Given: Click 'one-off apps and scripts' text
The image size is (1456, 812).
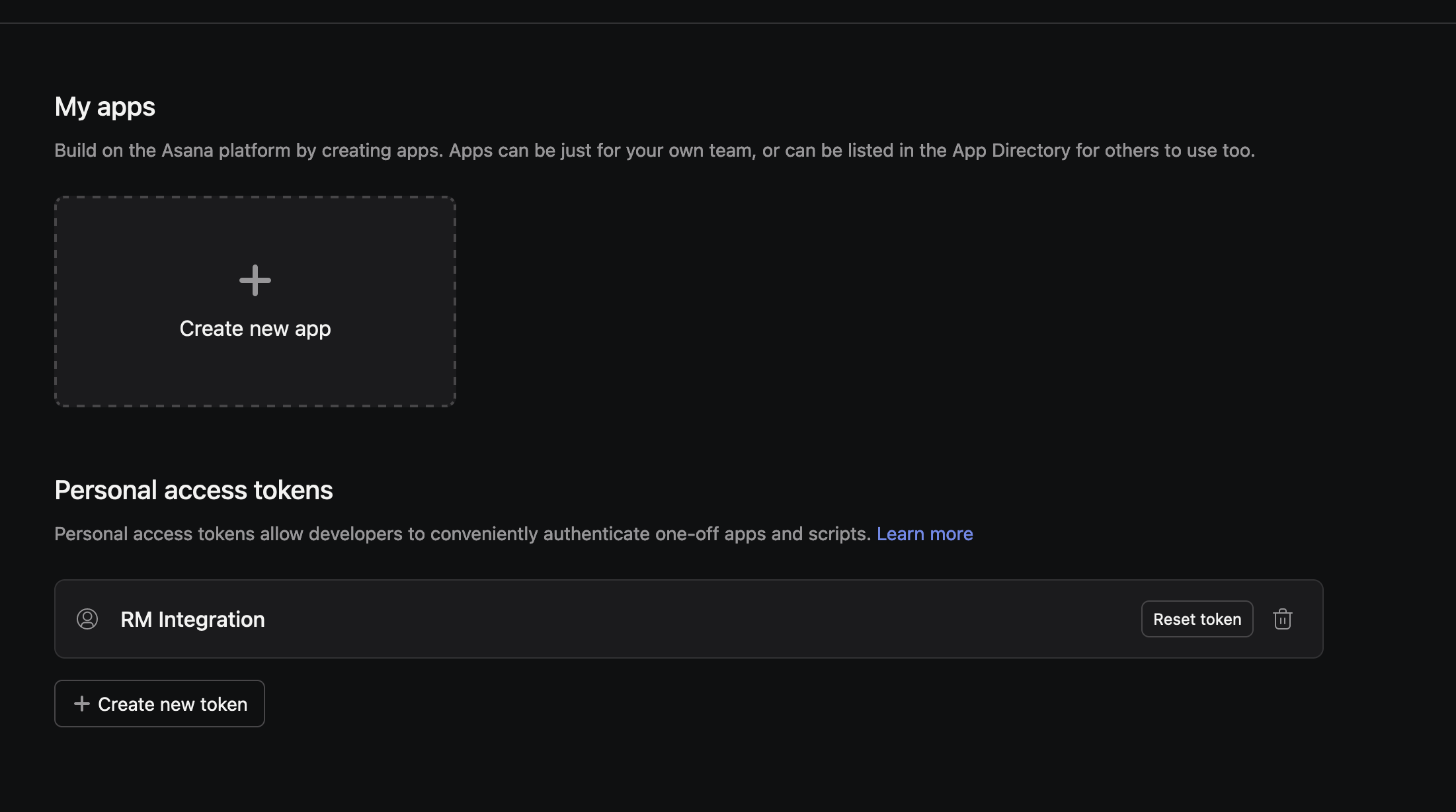Looking at the screenshot, I should click(762, 534).
